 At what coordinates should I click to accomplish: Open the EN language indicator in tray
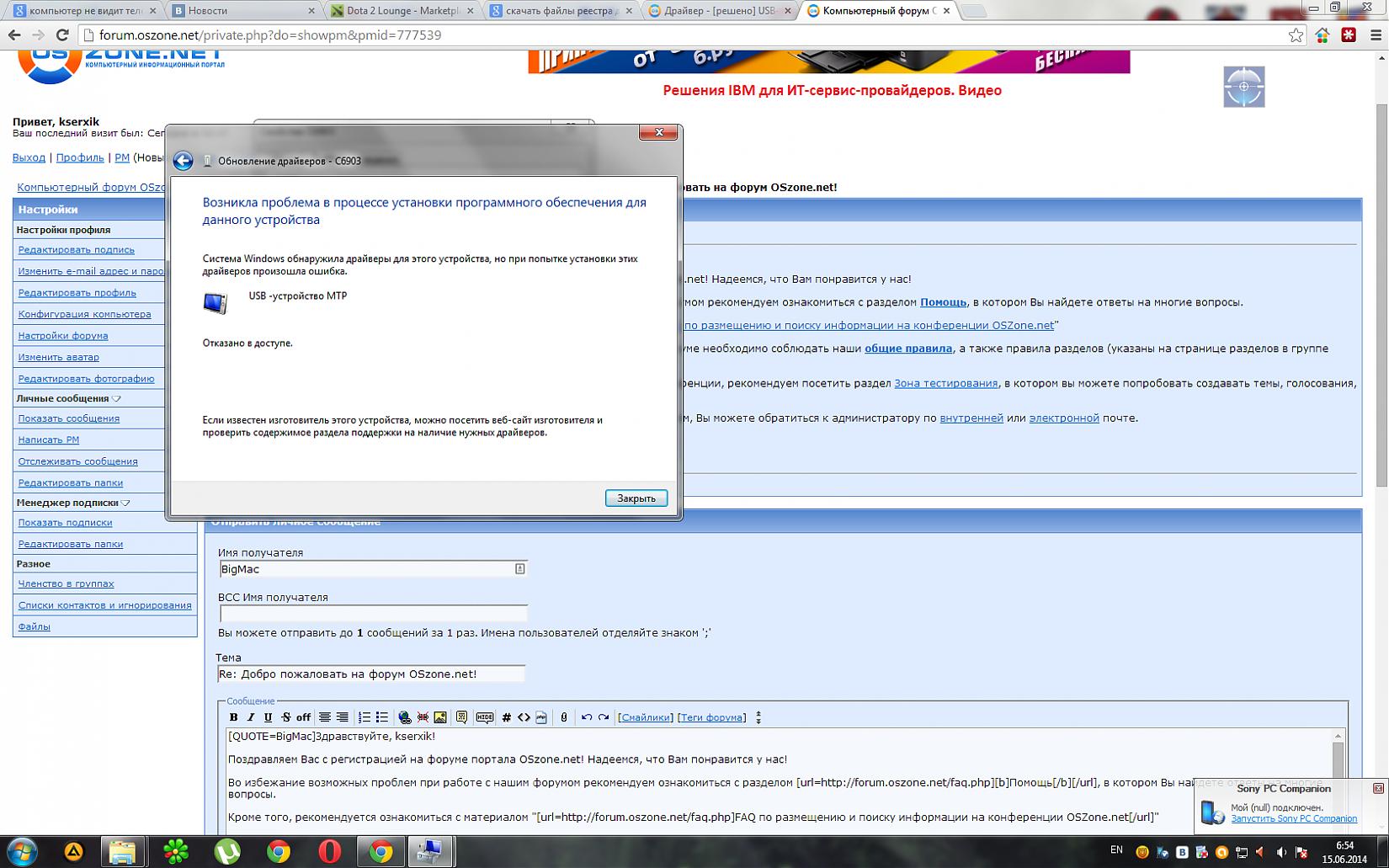coord(1116,850)
